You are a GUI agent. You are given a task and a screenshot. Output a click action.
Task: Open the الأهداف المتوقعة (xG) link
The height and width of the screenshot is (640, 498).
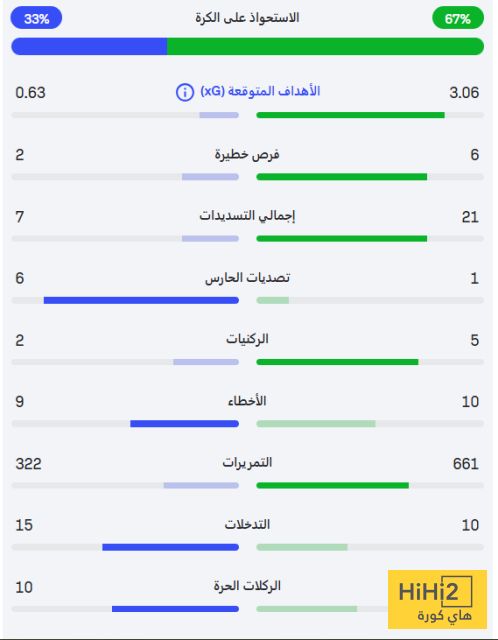point(260,91)
